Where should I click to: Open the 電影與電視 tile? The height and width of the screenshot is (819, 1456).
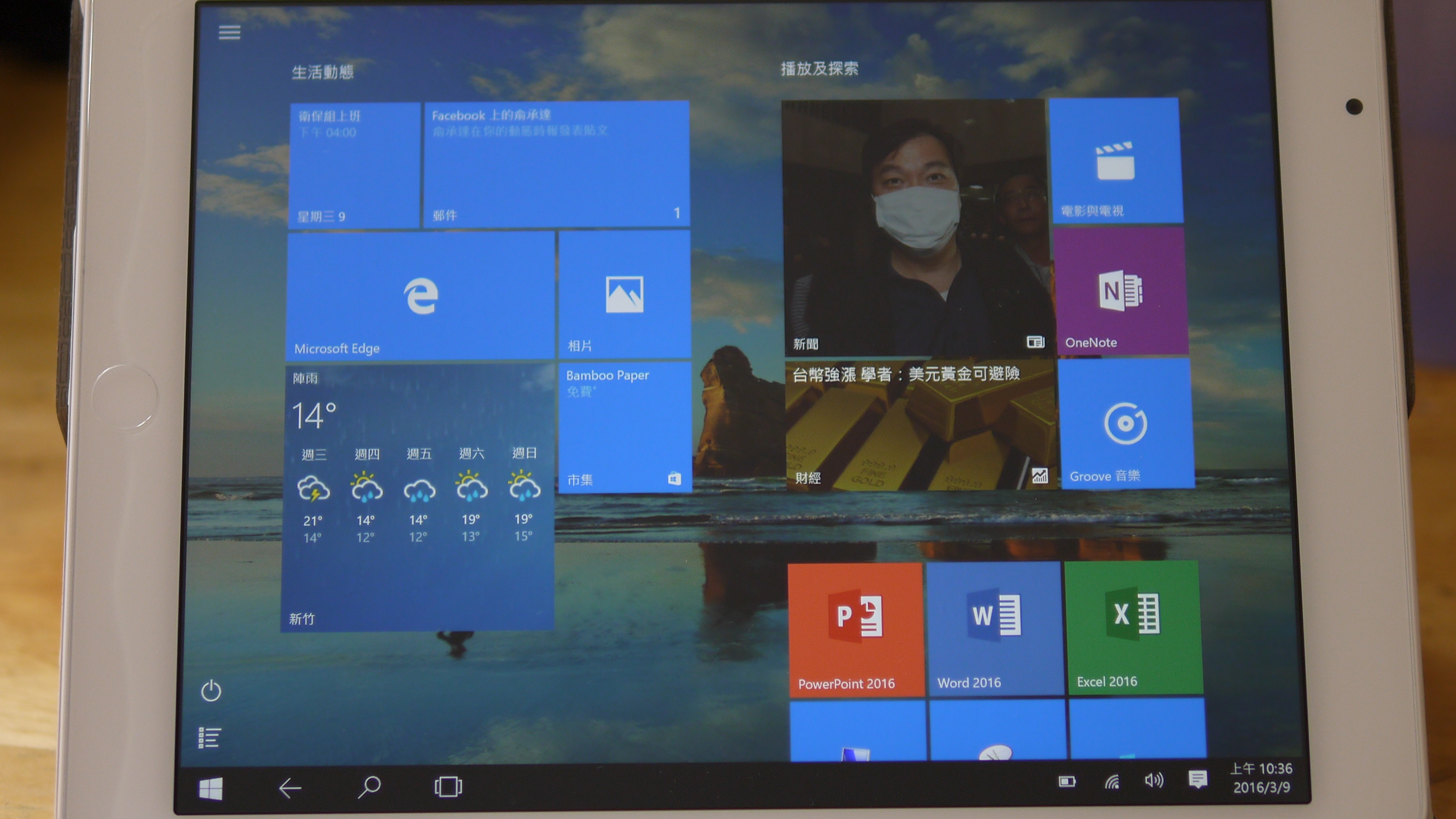pyautogui.click(x=1116, y=160)
